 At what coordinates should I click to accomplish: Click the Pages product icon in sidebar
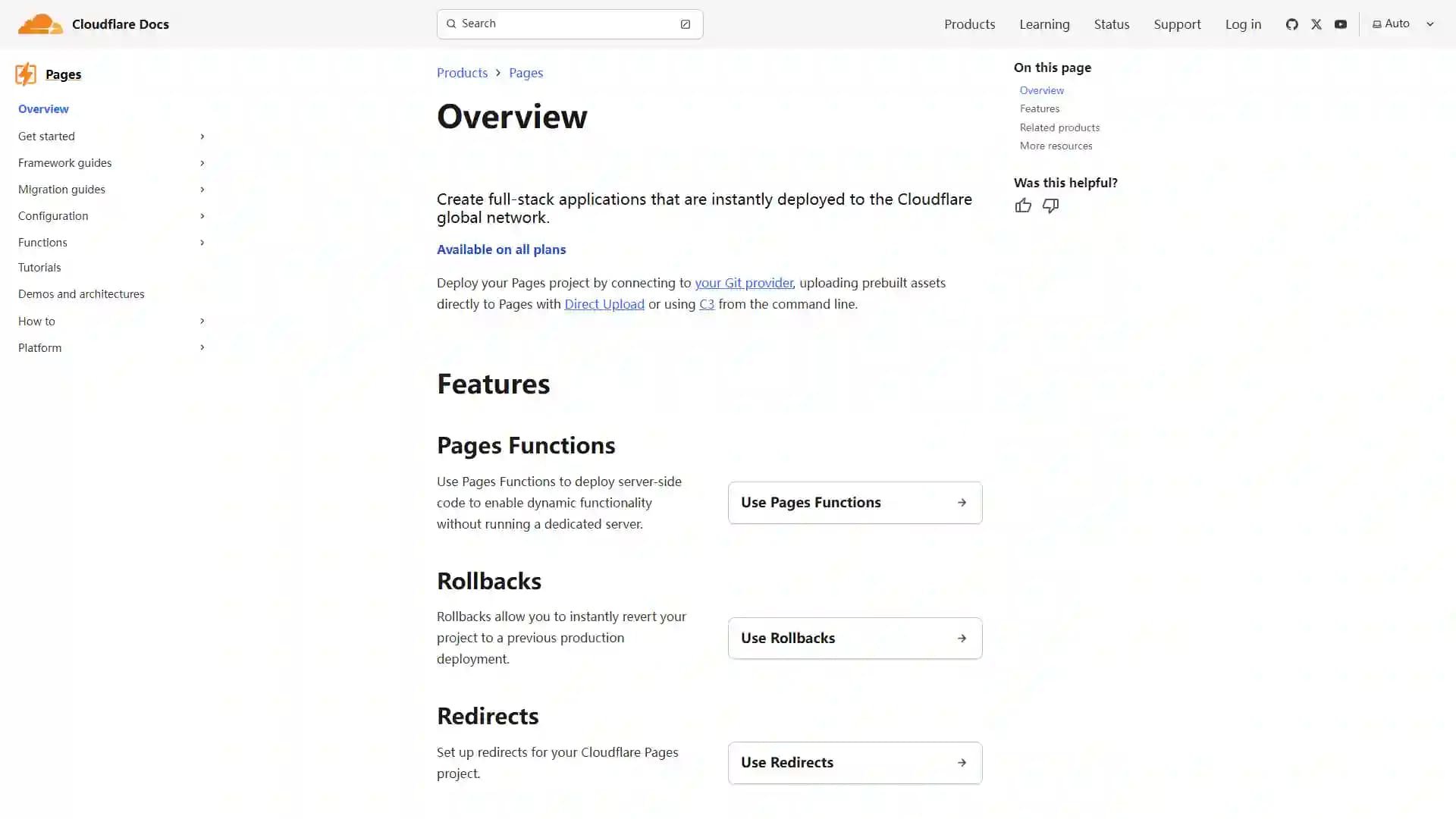tap(25, 74)
